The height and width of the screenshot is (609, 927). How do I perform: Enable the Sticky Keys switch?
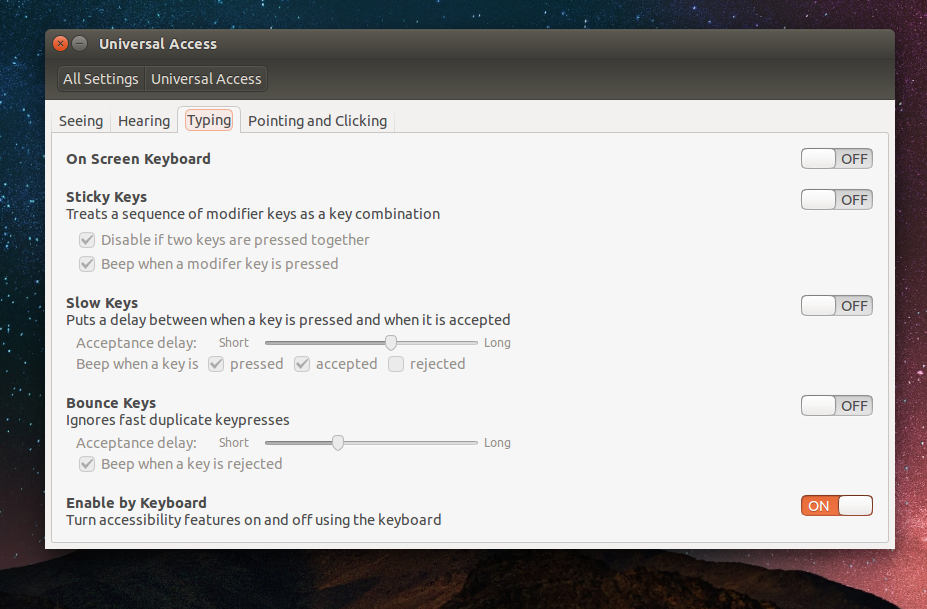tap(837, 200)
